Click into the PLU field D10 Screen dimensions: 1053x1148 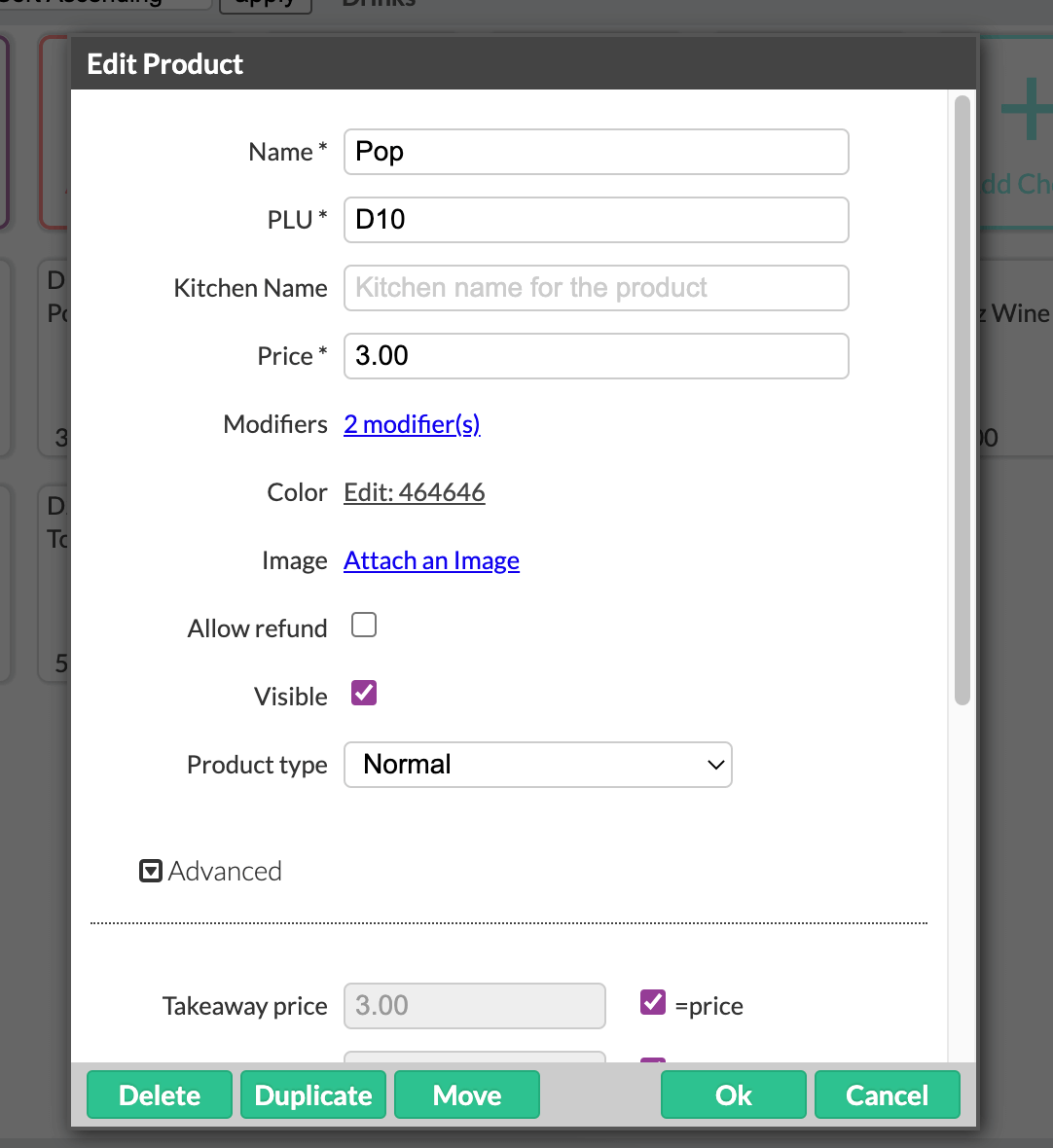click(597, 220)
